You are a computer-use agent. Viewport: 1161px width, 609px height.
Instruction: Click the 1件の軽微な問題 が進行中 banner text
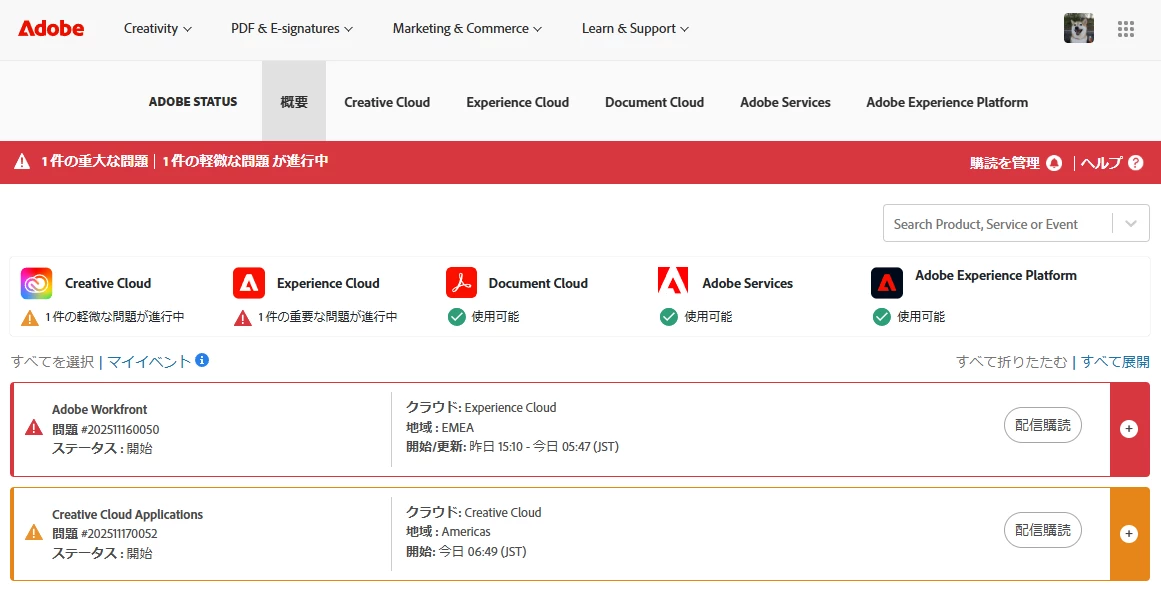point(245,161)
